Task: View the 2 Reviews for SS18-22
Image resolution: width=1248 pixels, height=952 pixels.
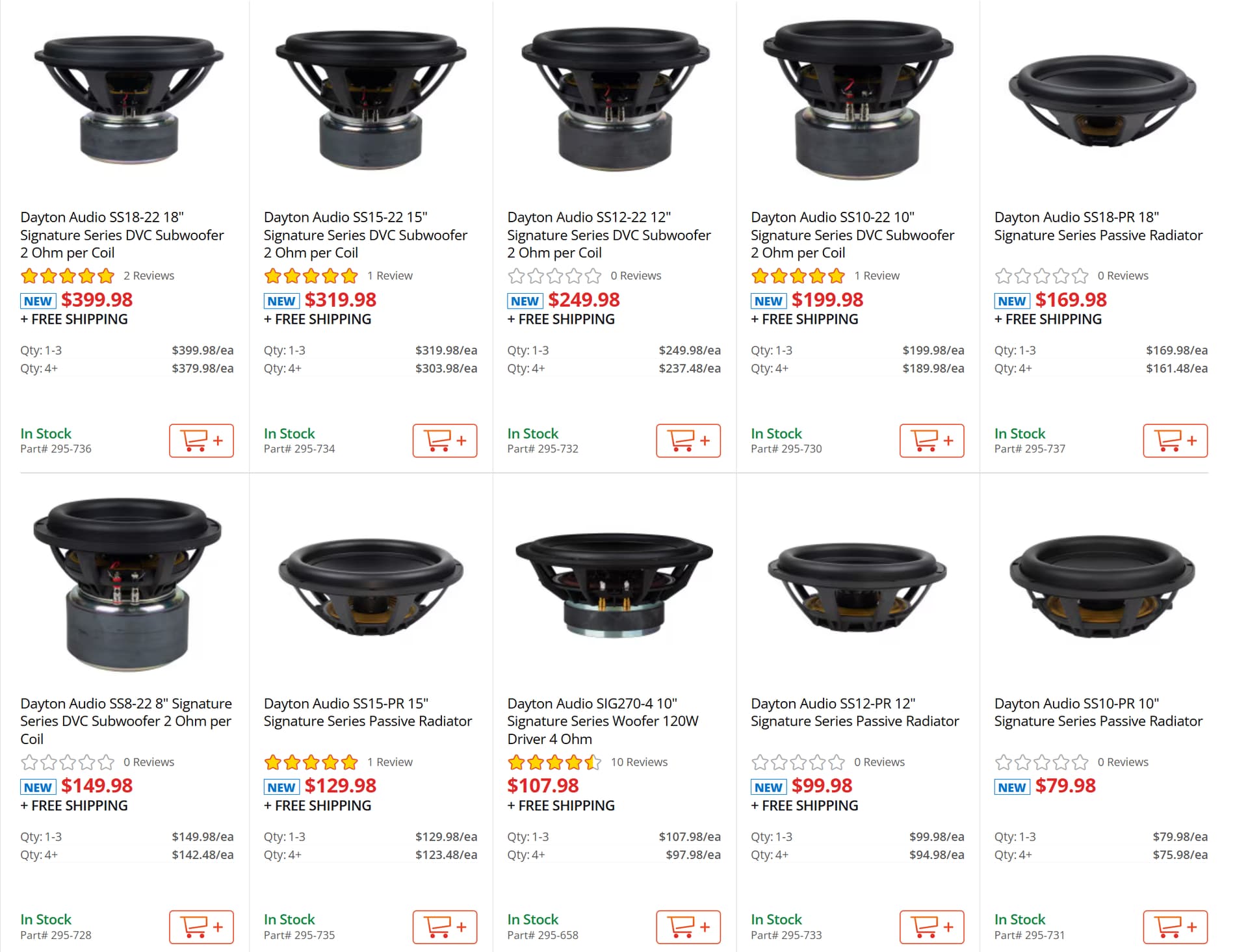Action: click(149, 276)
